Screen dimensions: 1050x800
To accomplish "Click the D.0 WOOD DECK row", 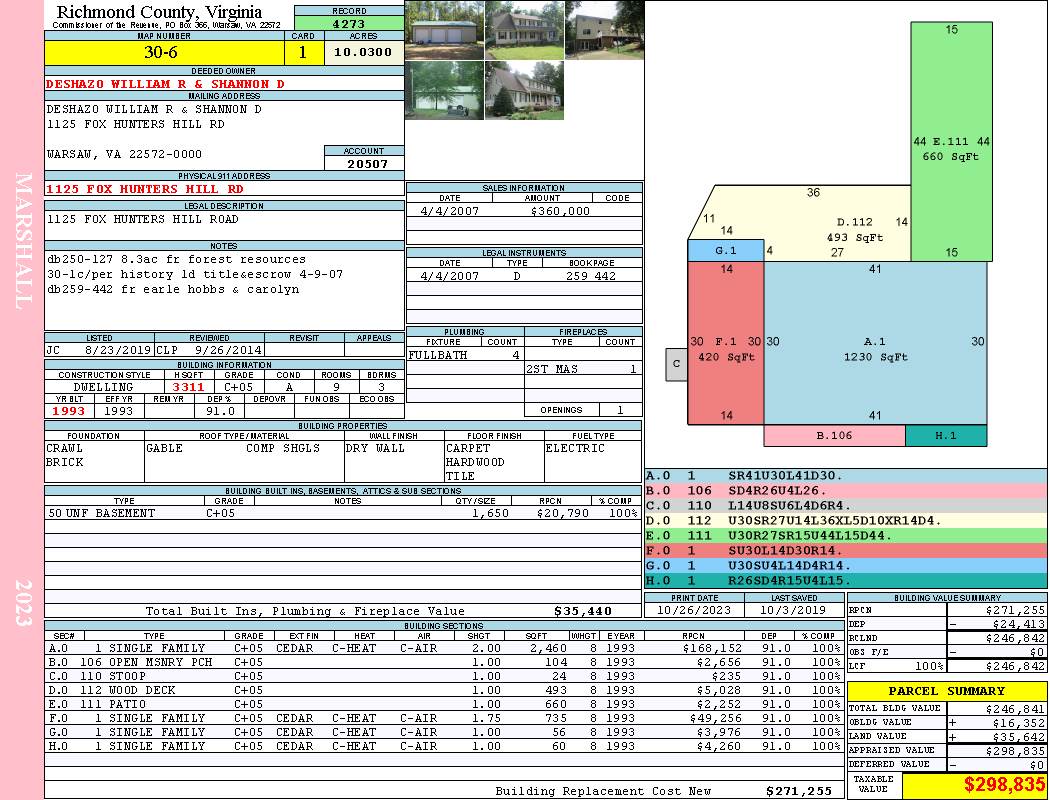I will pyautogui.click(x=445, y=690).
